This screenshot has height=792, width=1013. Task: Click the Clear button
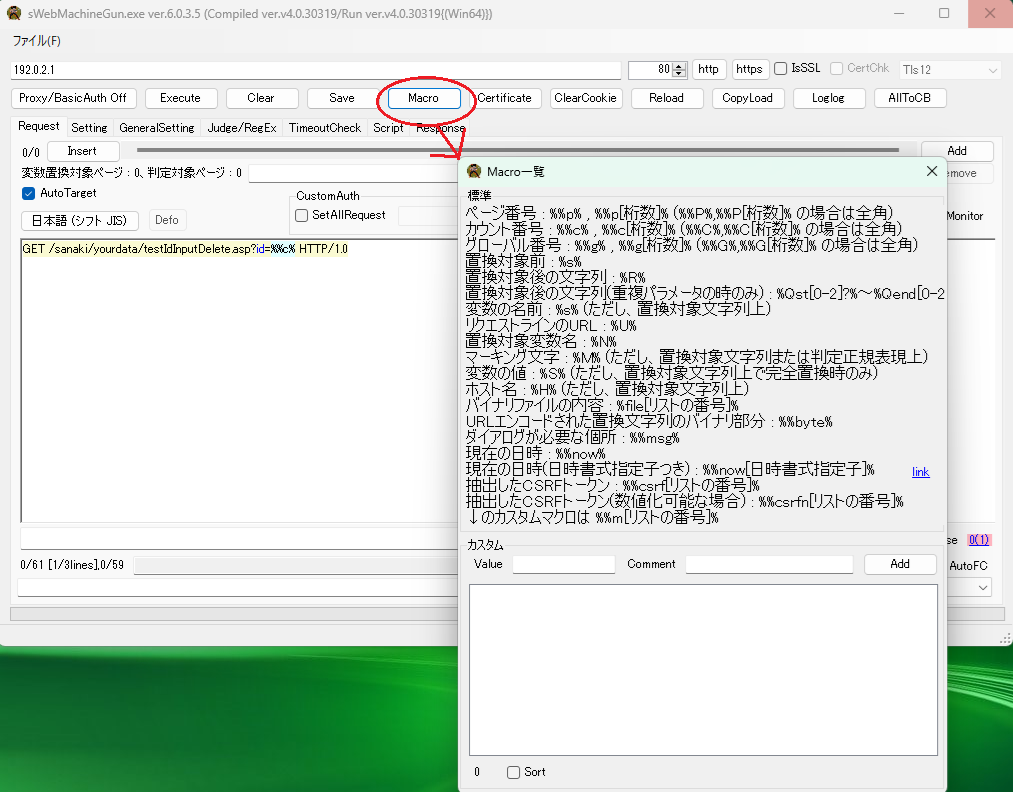coord(261,98)
